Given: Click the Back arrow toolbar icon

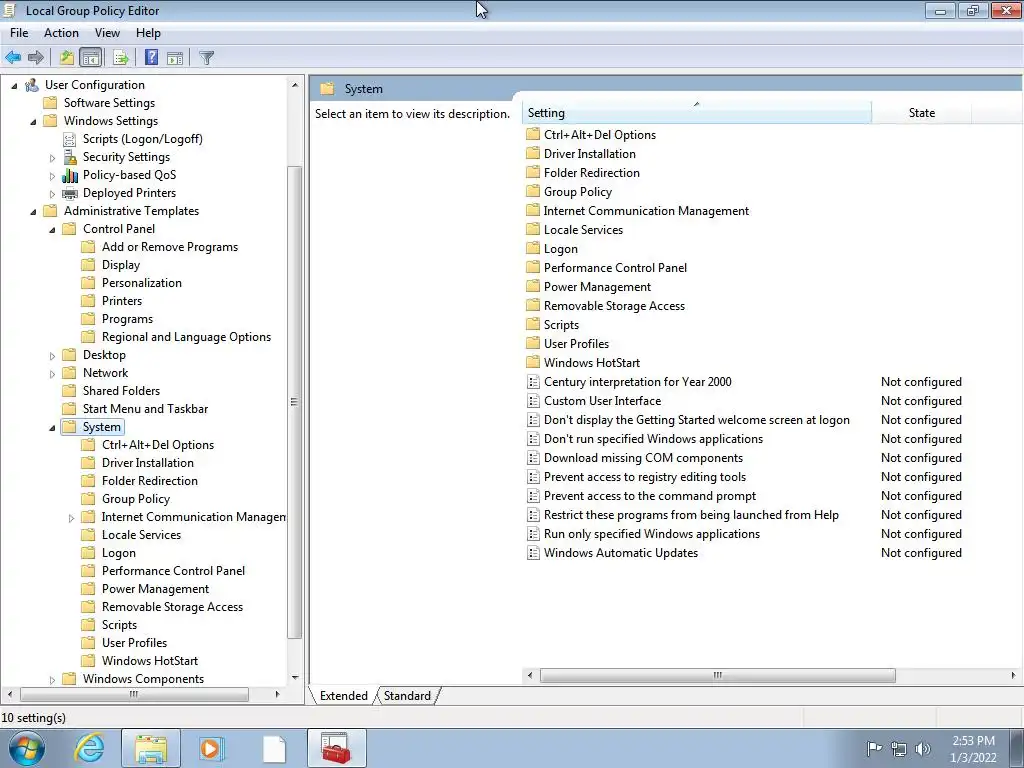Looking at the screenshot, I should coord(13,57).
